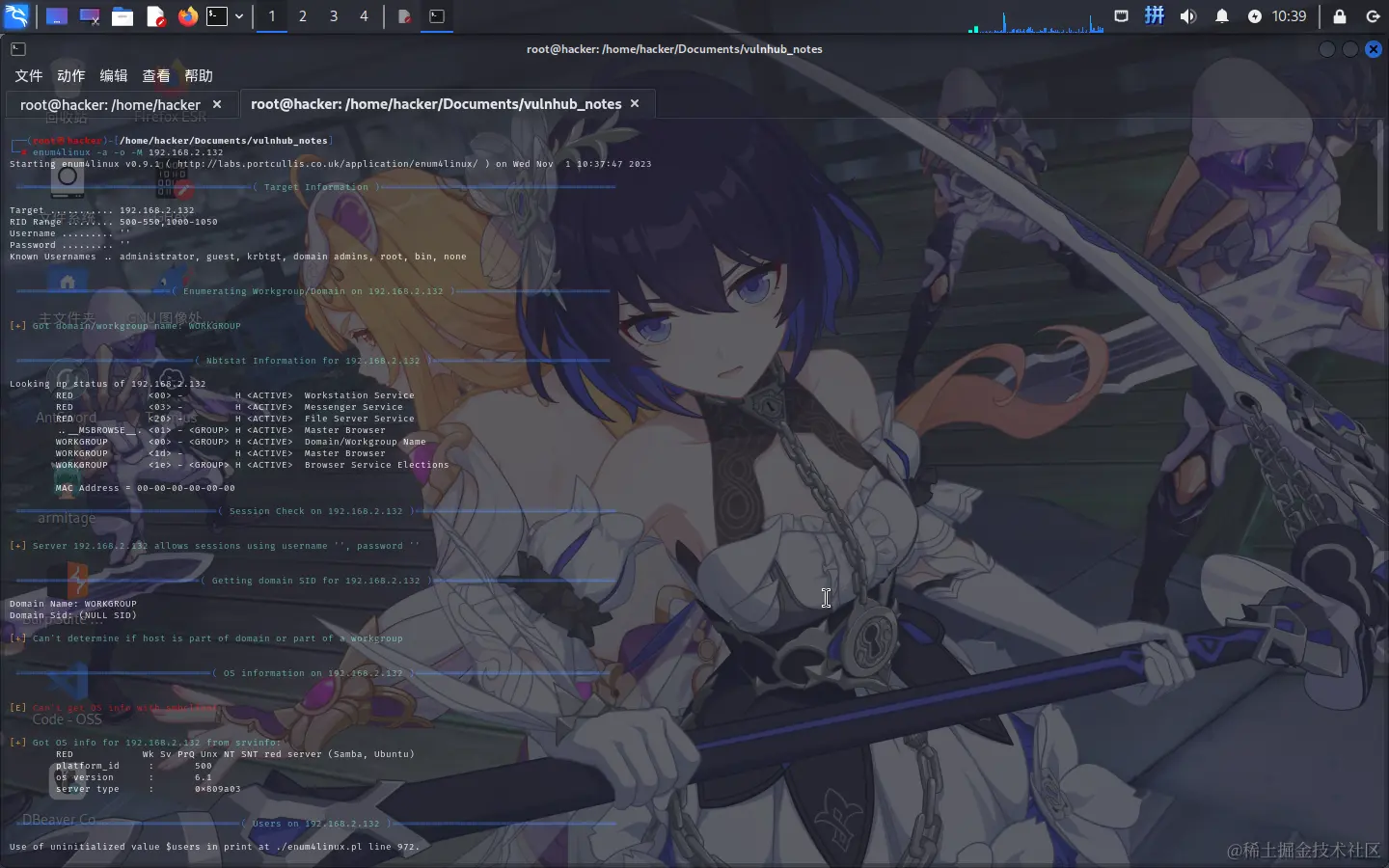Select the document app in taskbar
Screen dimensions: 1389x868
click(x=404, y=16)
